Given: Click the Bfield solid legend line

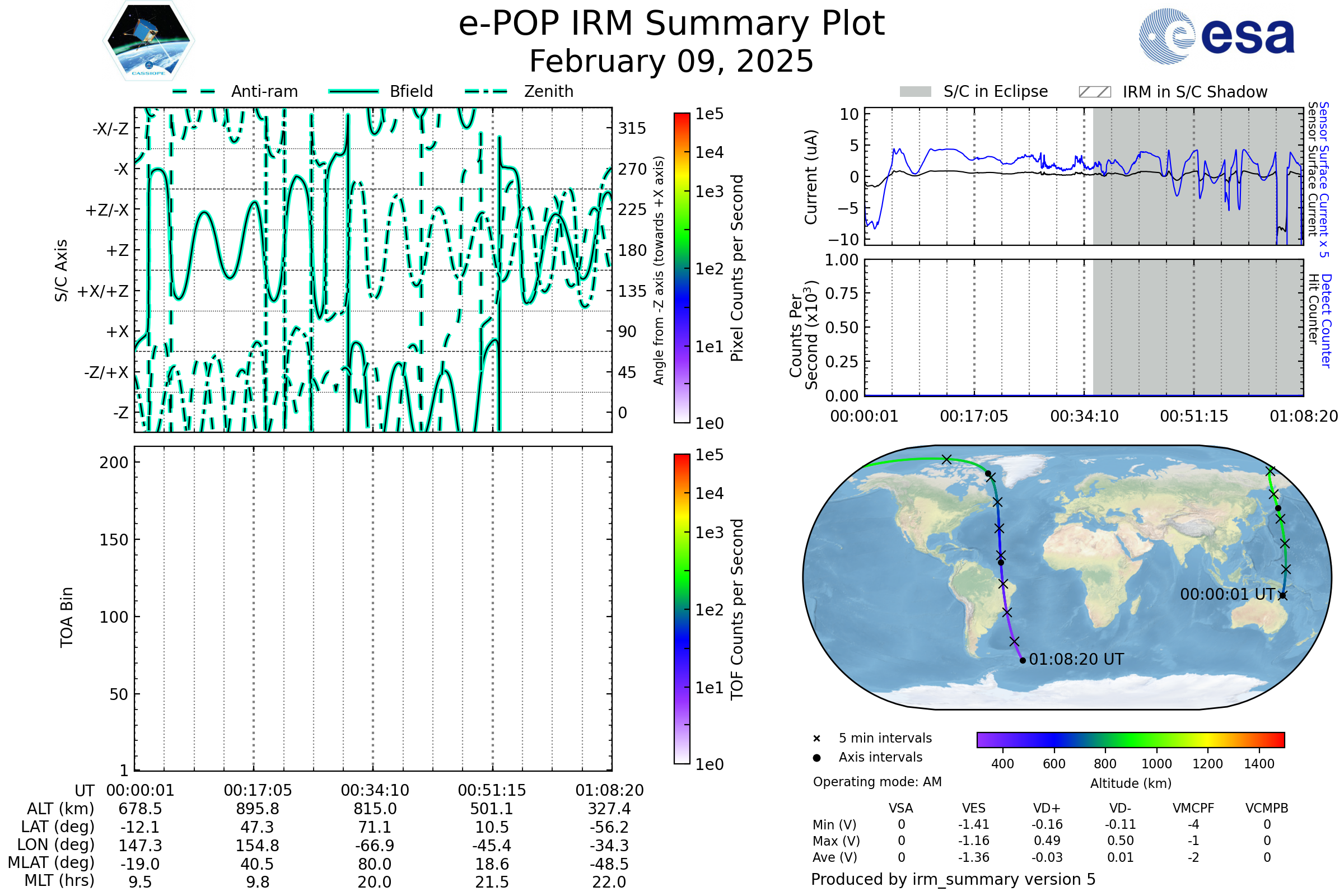Looking at the screenshot, I should (353, 91).
